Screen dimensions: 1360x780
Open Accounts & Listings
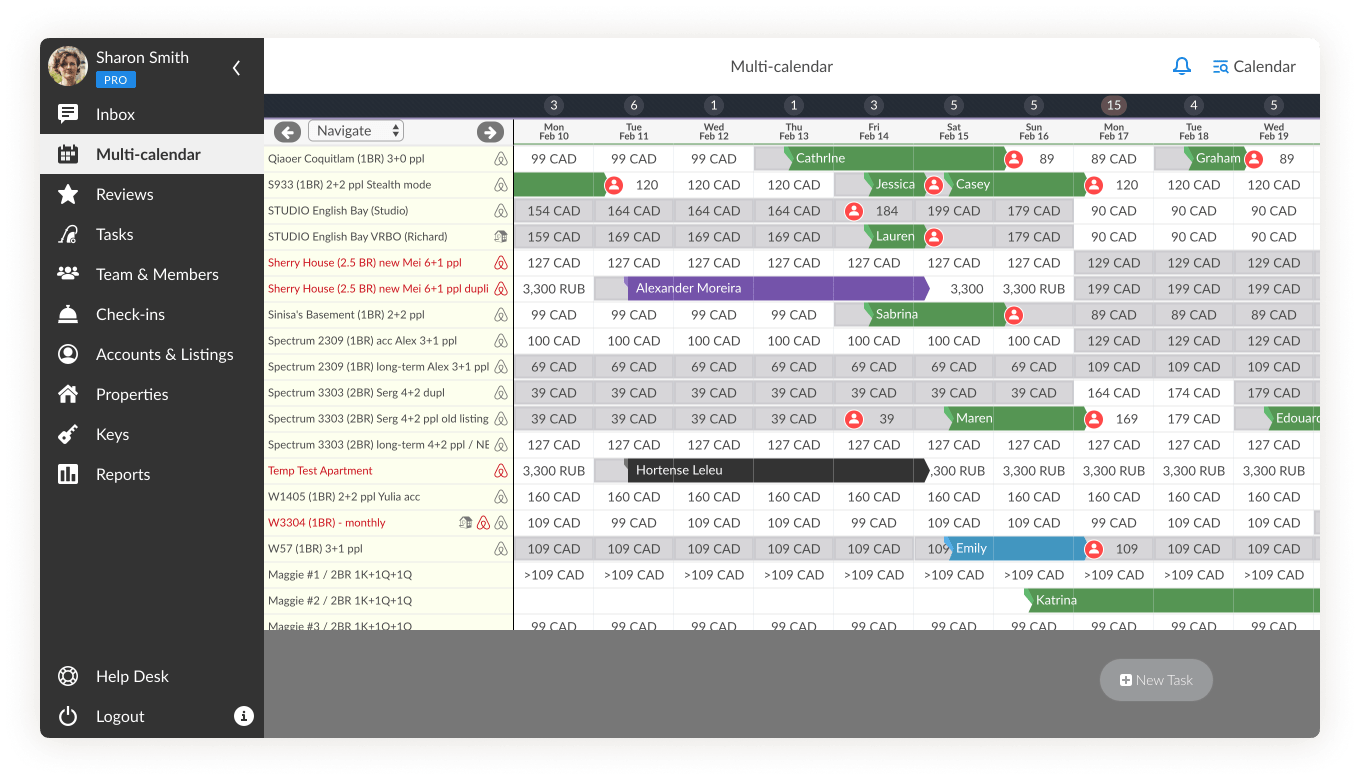152,354
